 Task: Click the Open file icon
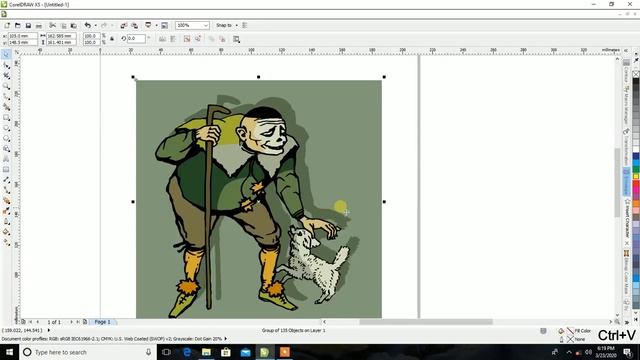click(x=18, y=25)
